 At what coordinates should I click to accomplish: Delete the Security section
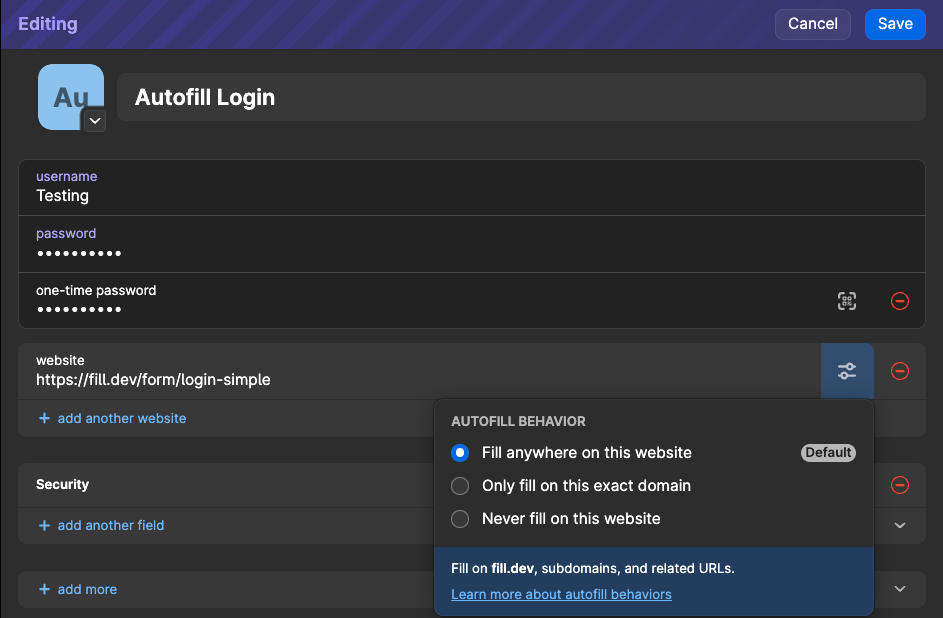click(x=900, y=485)
